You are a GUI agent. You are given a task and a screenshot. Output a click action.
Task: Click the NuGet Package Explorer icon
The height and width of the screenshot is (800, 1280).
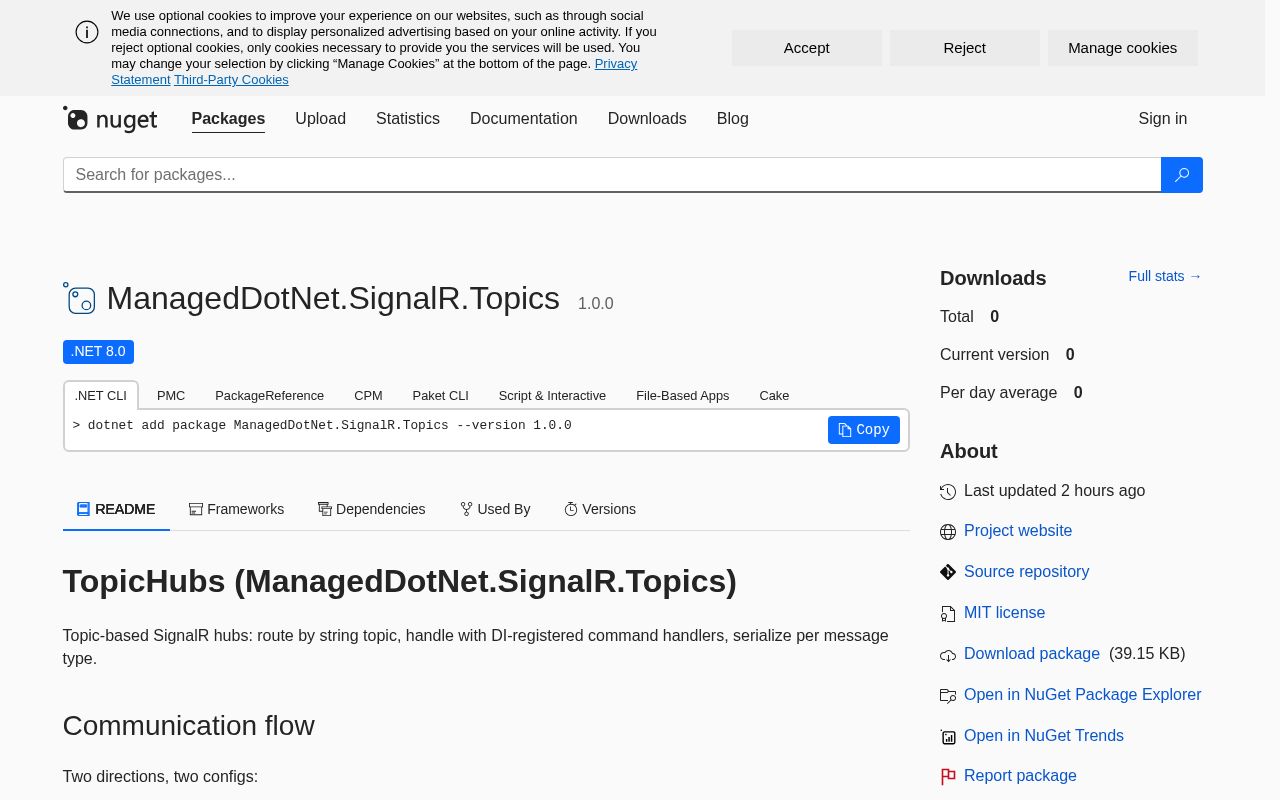click(x=948, y=696)
